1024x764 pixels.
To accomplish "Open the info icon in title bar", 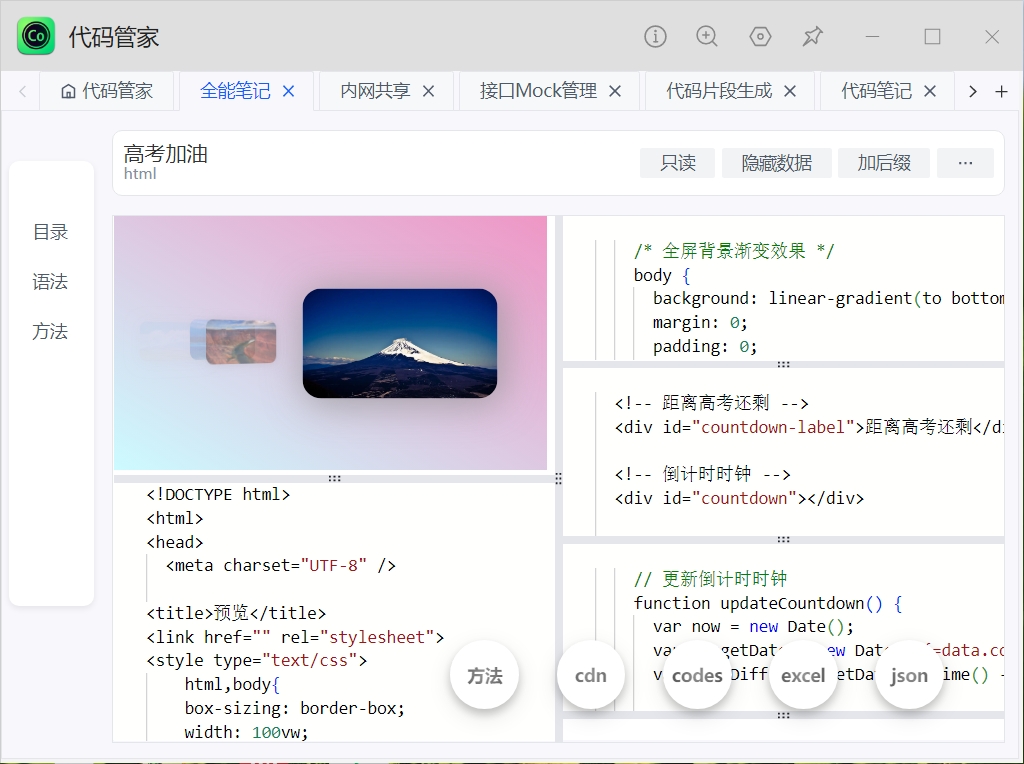I will (655, 37).
